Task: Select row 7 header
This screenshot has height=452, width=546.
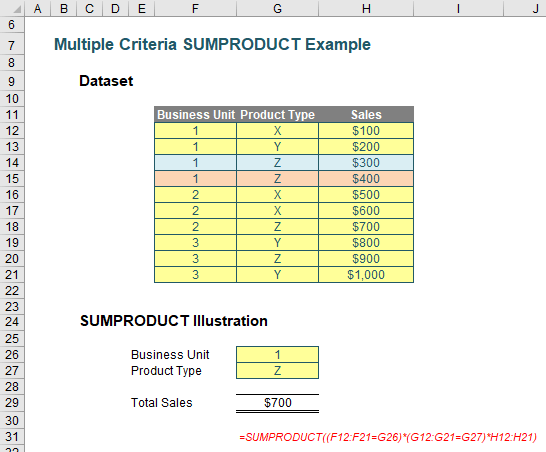Action: click(12, 45)
